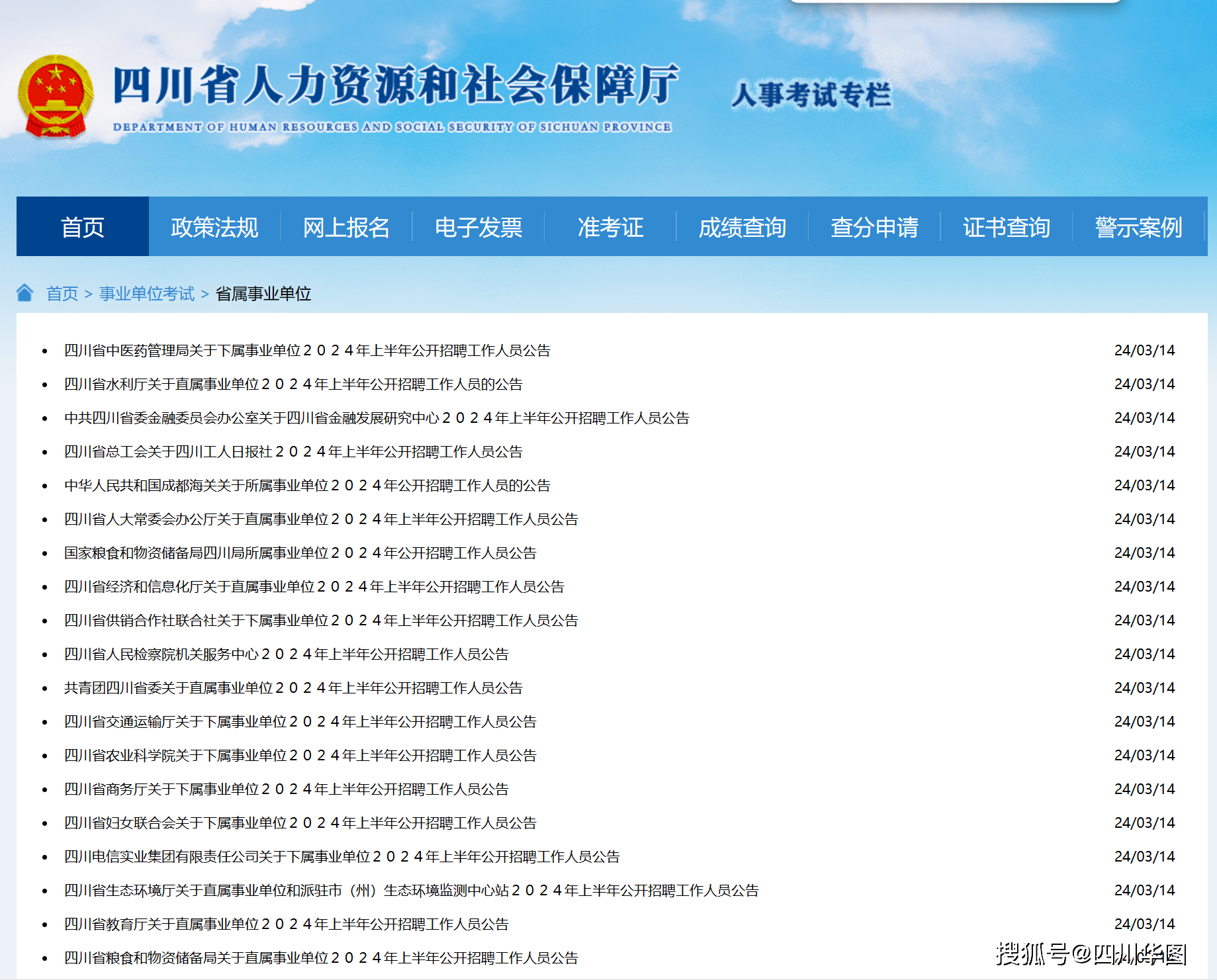This screenshot has height=980, width=1217.
Task: Open 警示案例 navigation item
Action: (x=1138, y=227)
